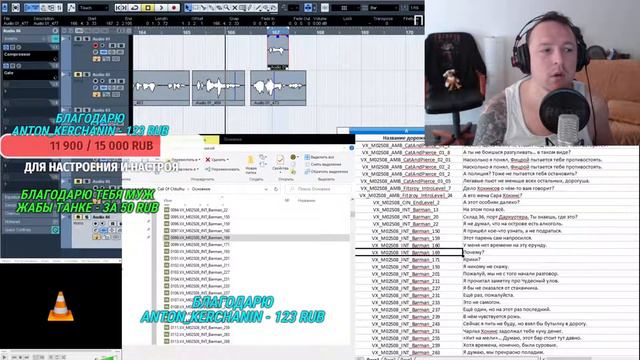Click bar 168 on timeline ruler
640x360 pixels.
point(320,32)
